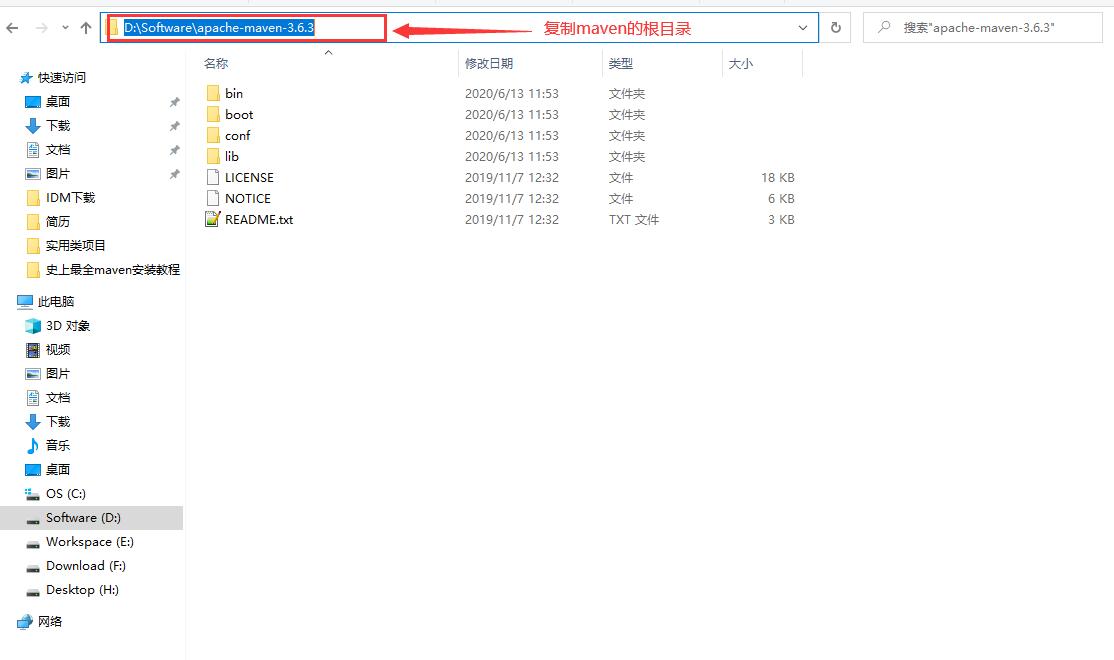The height and width of the screenshot is (660, 1114).
Task: Expand the address bar history dropdown
Action: click(x=803, y=28)
